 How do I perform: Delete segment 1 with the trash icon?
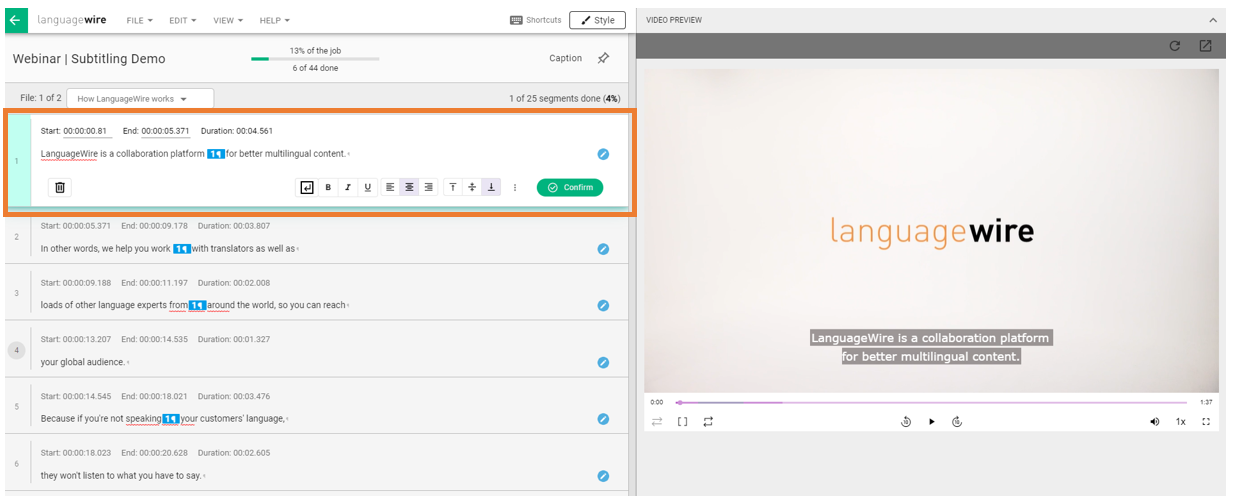[60, 187]
